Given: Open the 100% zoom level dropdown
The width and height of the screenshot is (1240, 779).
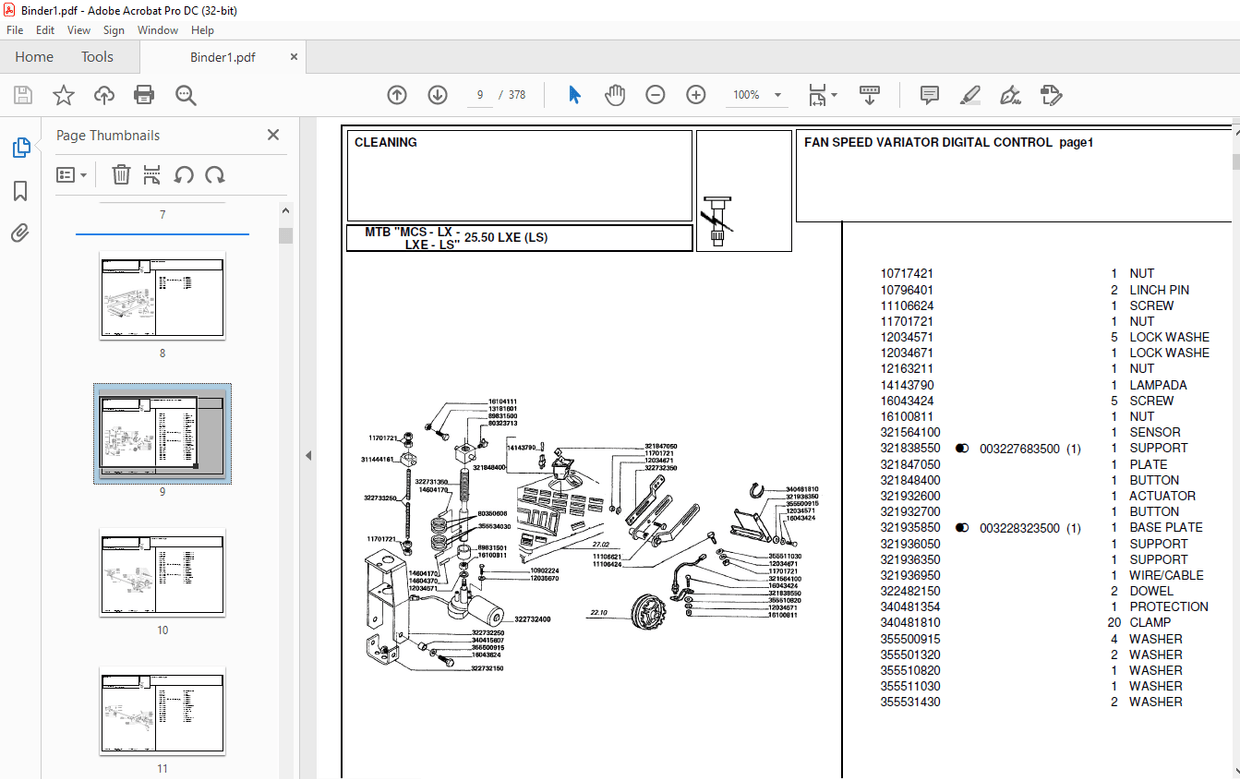Looking at the screenshot, I should pyautogui.click(x=777, y=95).
